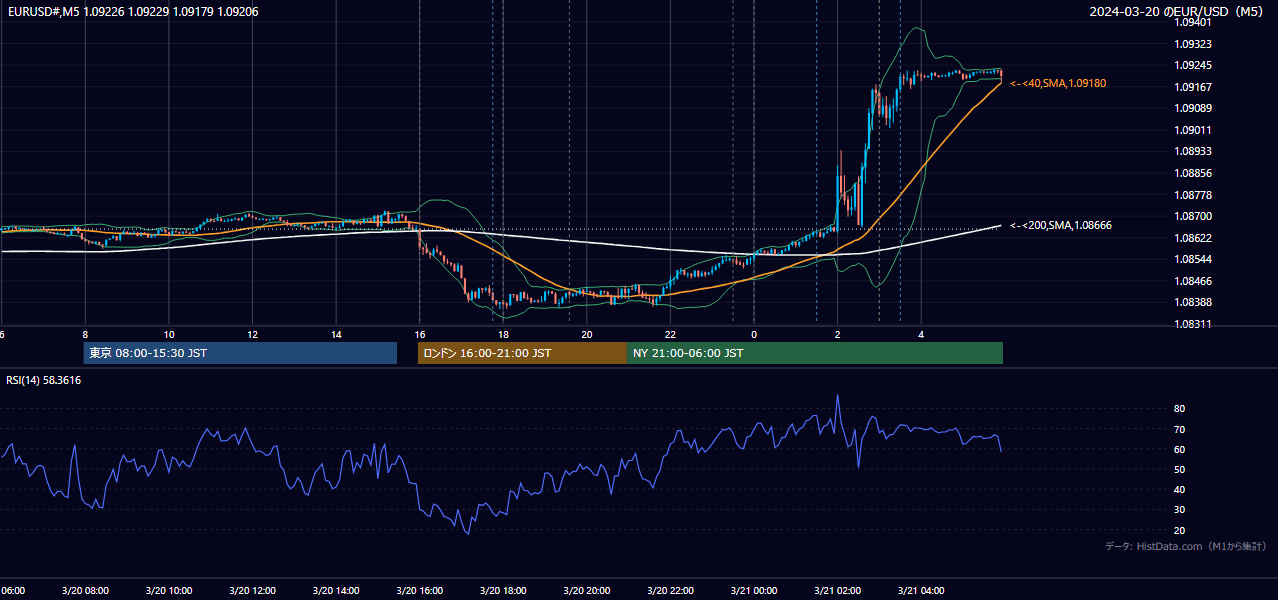
Task: Select the ロンドン 16:00-21:00 JST session bar
Action: tap(522, 353)
